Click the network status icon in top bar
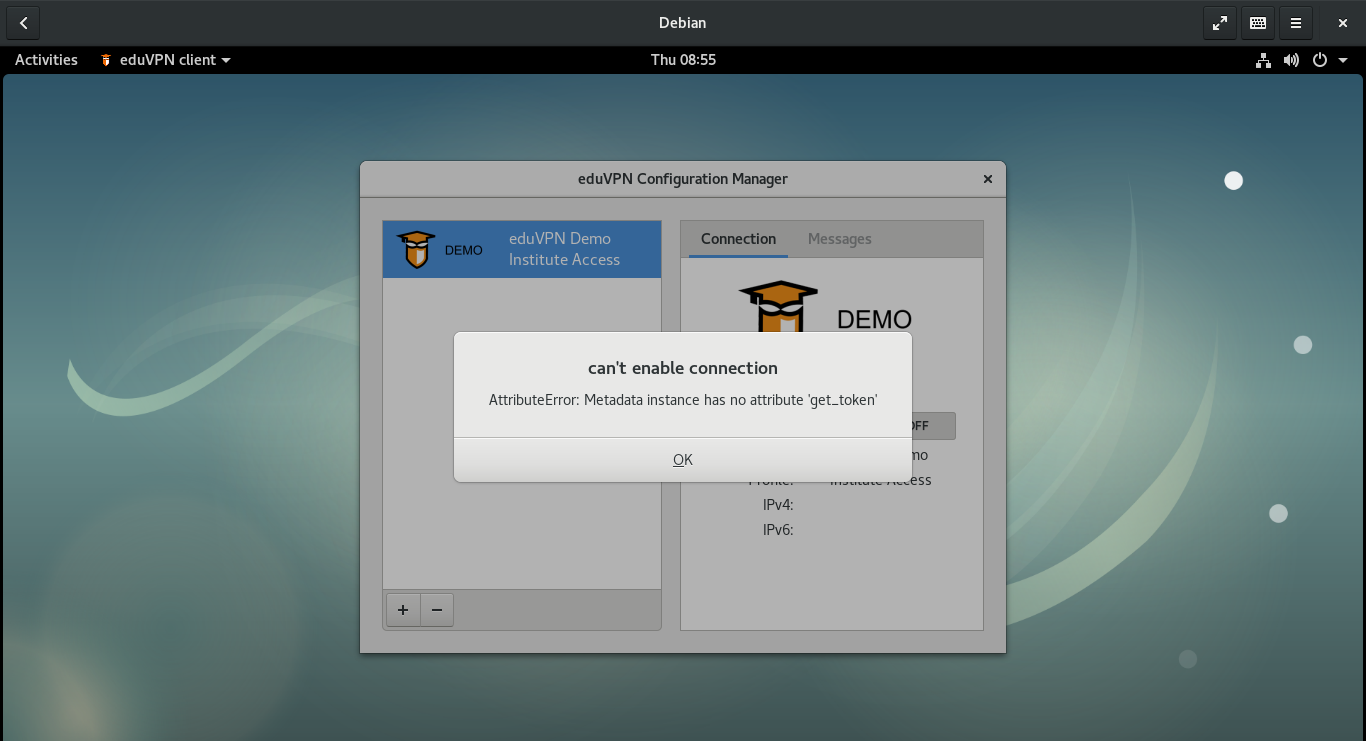The height and width of the screenshot is (741, 1366). point(1264,60)
